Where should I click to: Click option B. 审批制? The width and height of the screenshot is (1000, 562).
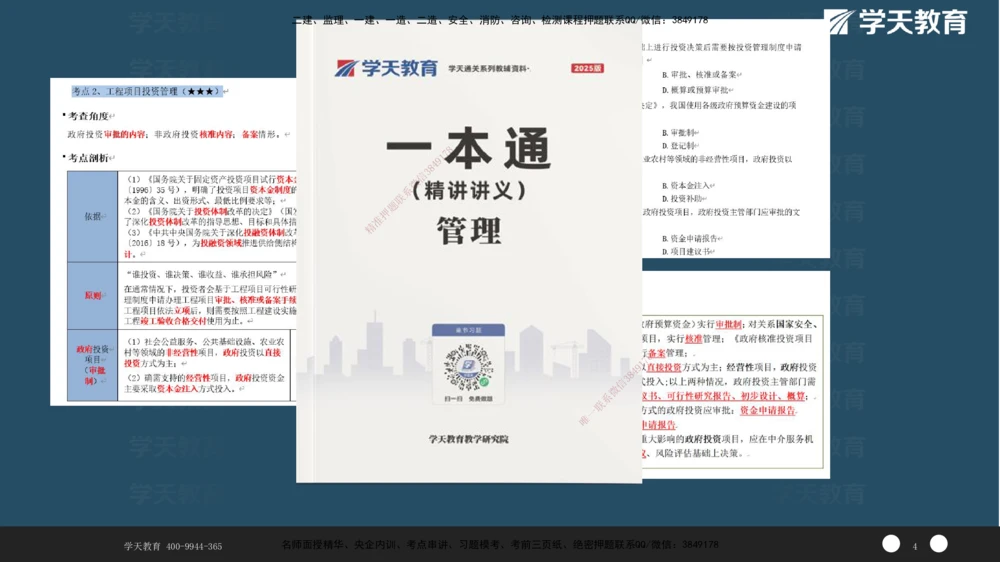pyautogui.click(x=680, y=133)
